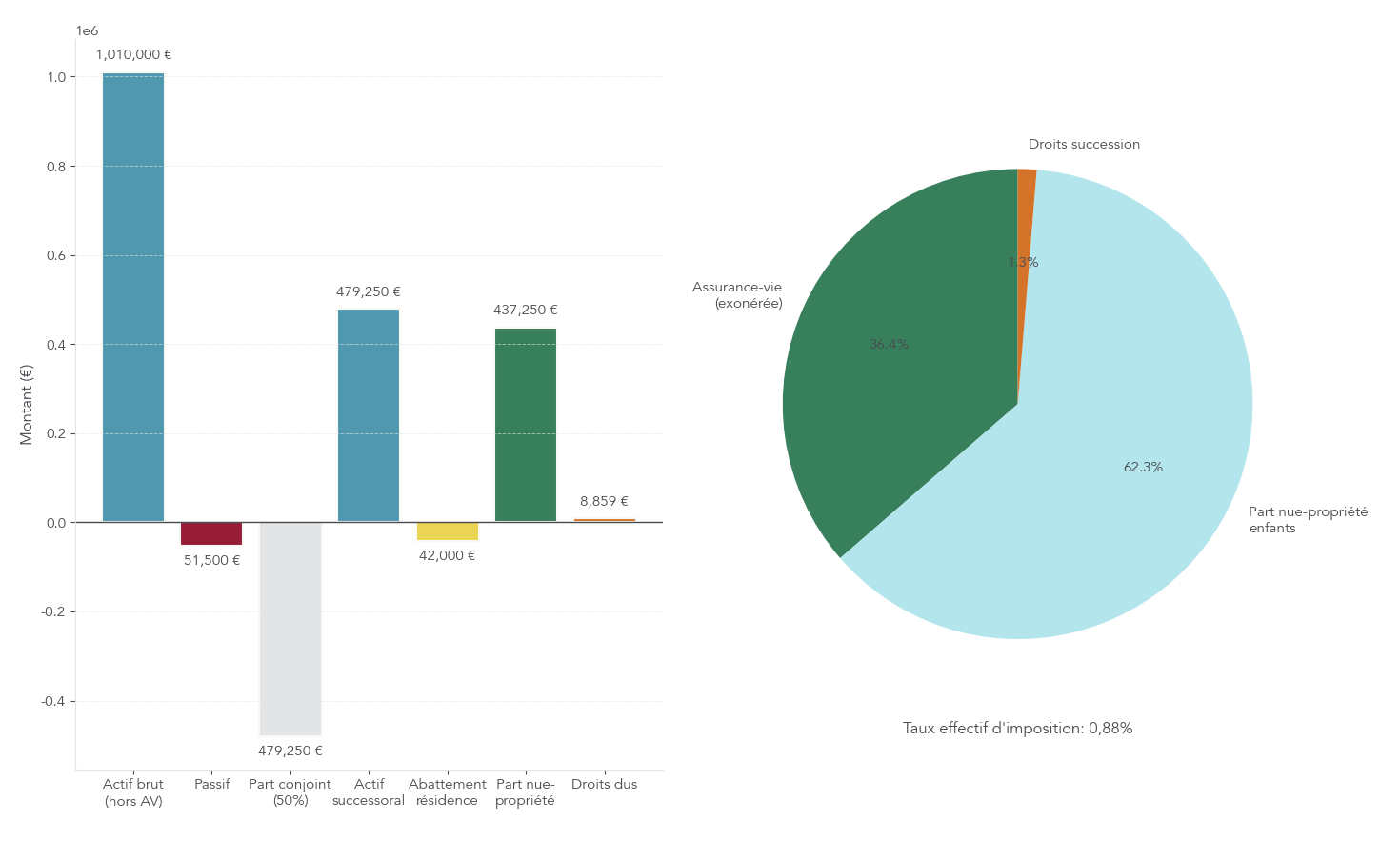Click the yellow Abattement résidence bar
Screen dimensions: 1400x842
[448, 531]
